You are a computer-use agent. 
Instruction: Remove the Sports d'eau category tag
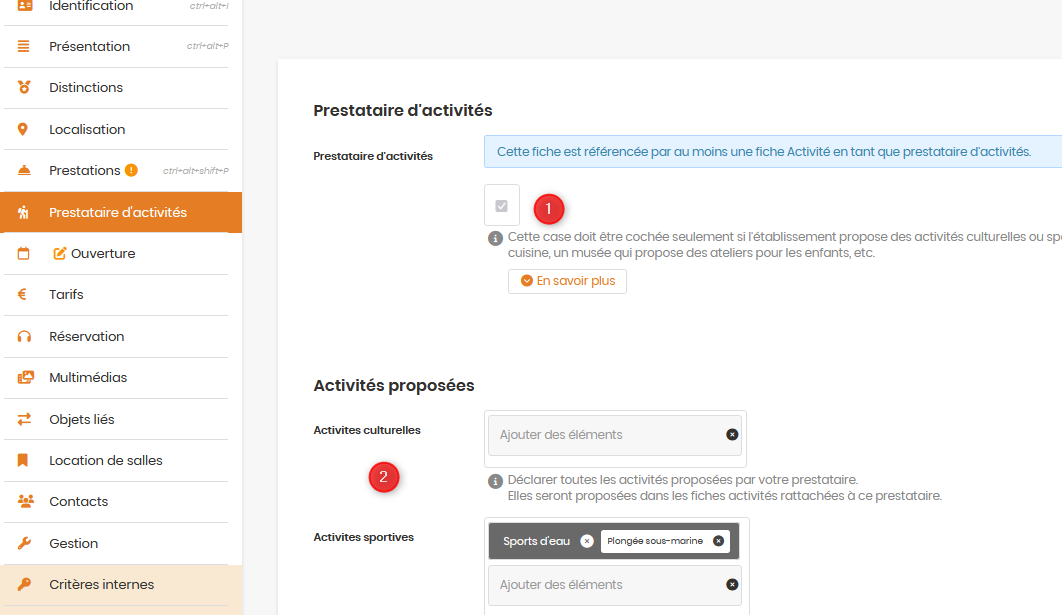coord(587,541)
